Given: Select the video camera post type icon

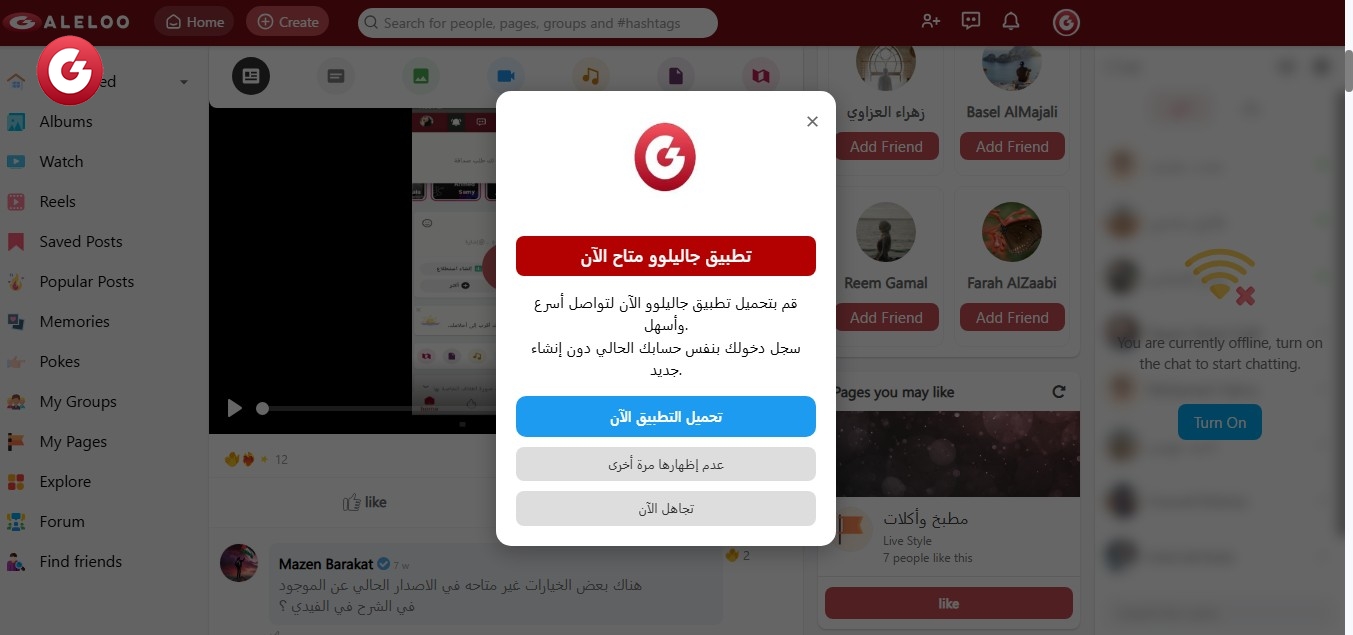Looking at the screenshot, I should [x=506, y=75].
